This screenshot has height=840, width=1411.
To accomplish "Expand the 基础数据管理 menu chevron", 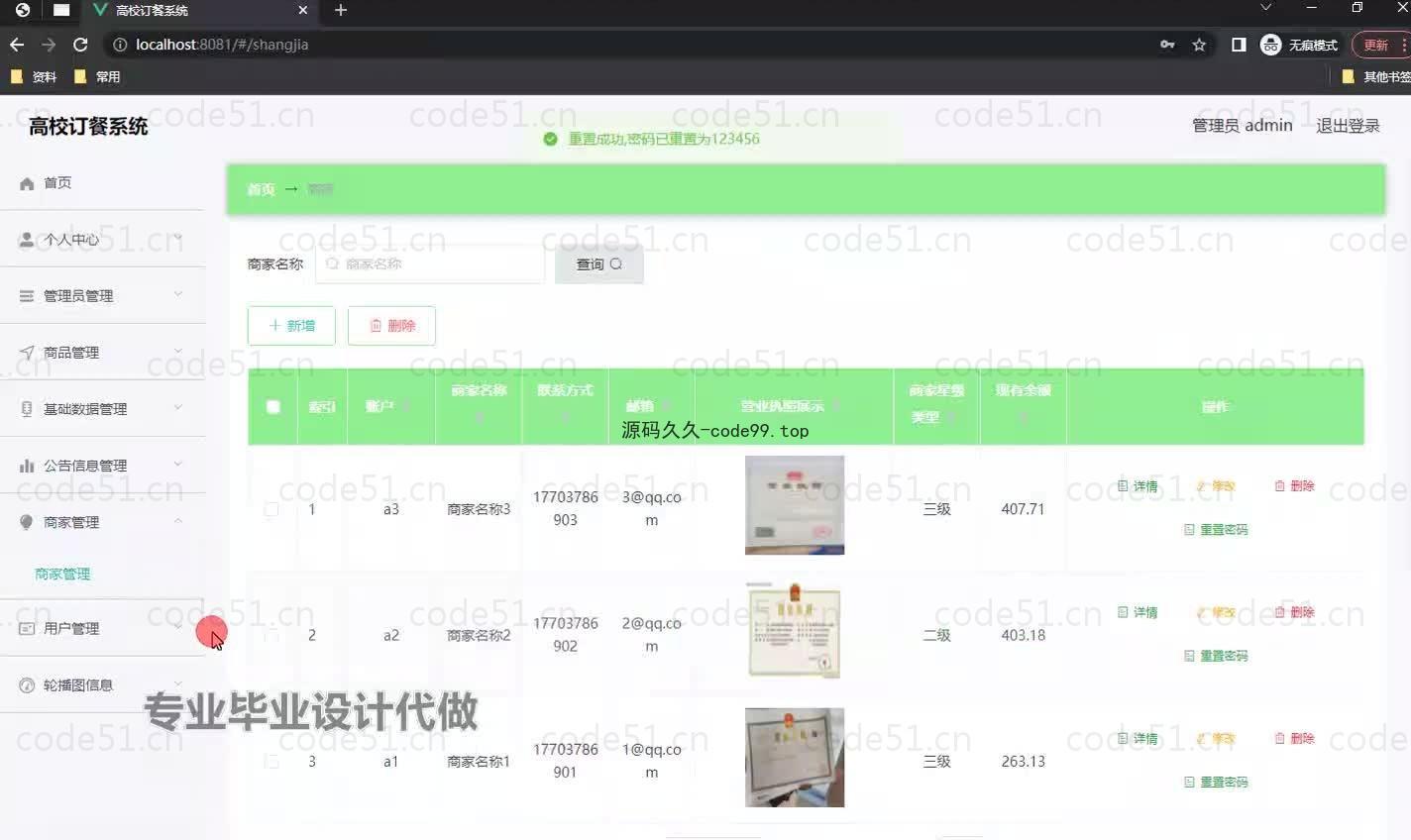I will (178, 407).
